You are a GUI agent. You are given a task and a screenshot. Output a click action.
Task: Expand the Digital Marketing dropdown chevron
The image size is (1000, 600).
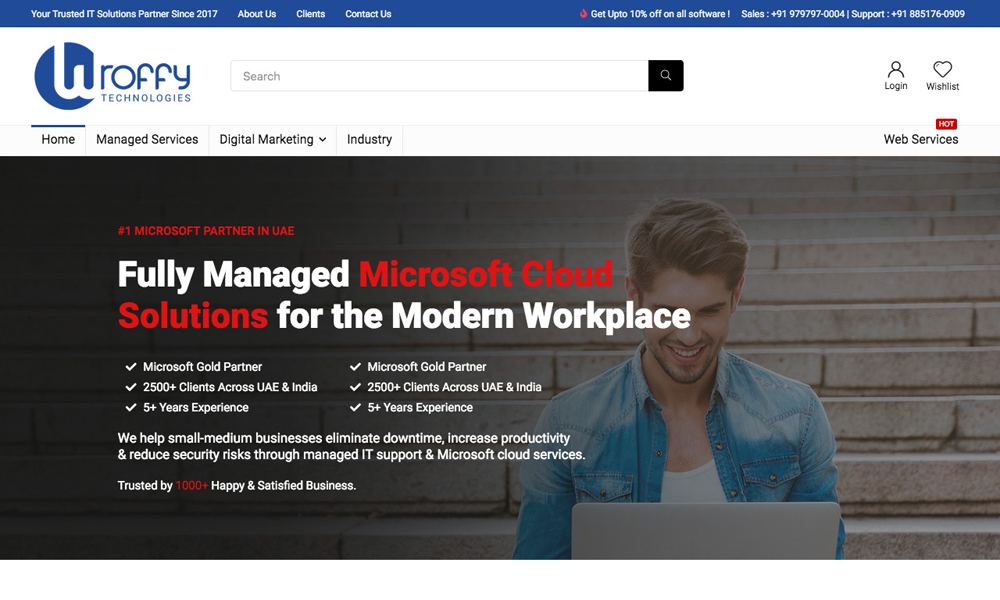322,140
